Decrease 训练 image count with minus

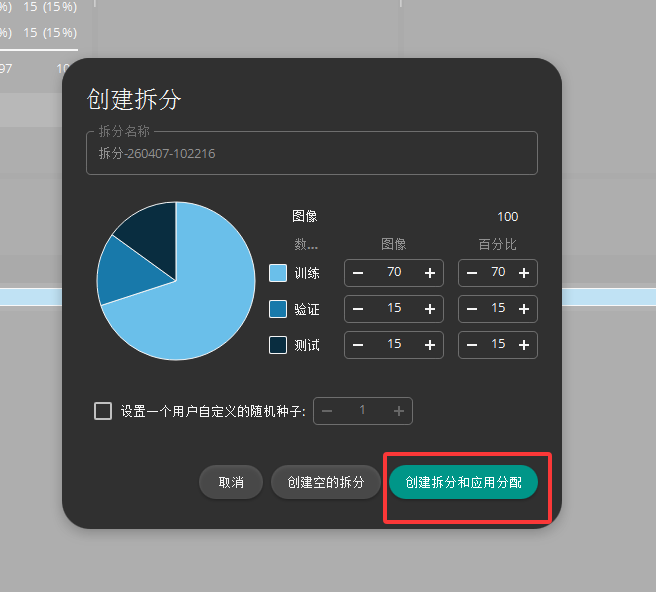tap(358, 273)
